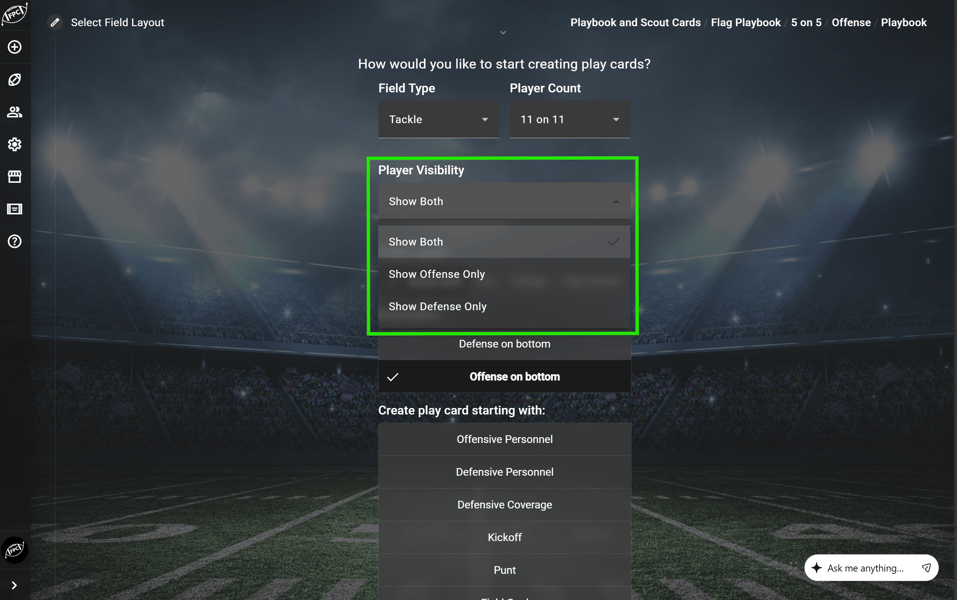Select the Show Offense Only option
The width and height of the screenshot is (957, 600).
pyautogui.click(x=437, y=274)
